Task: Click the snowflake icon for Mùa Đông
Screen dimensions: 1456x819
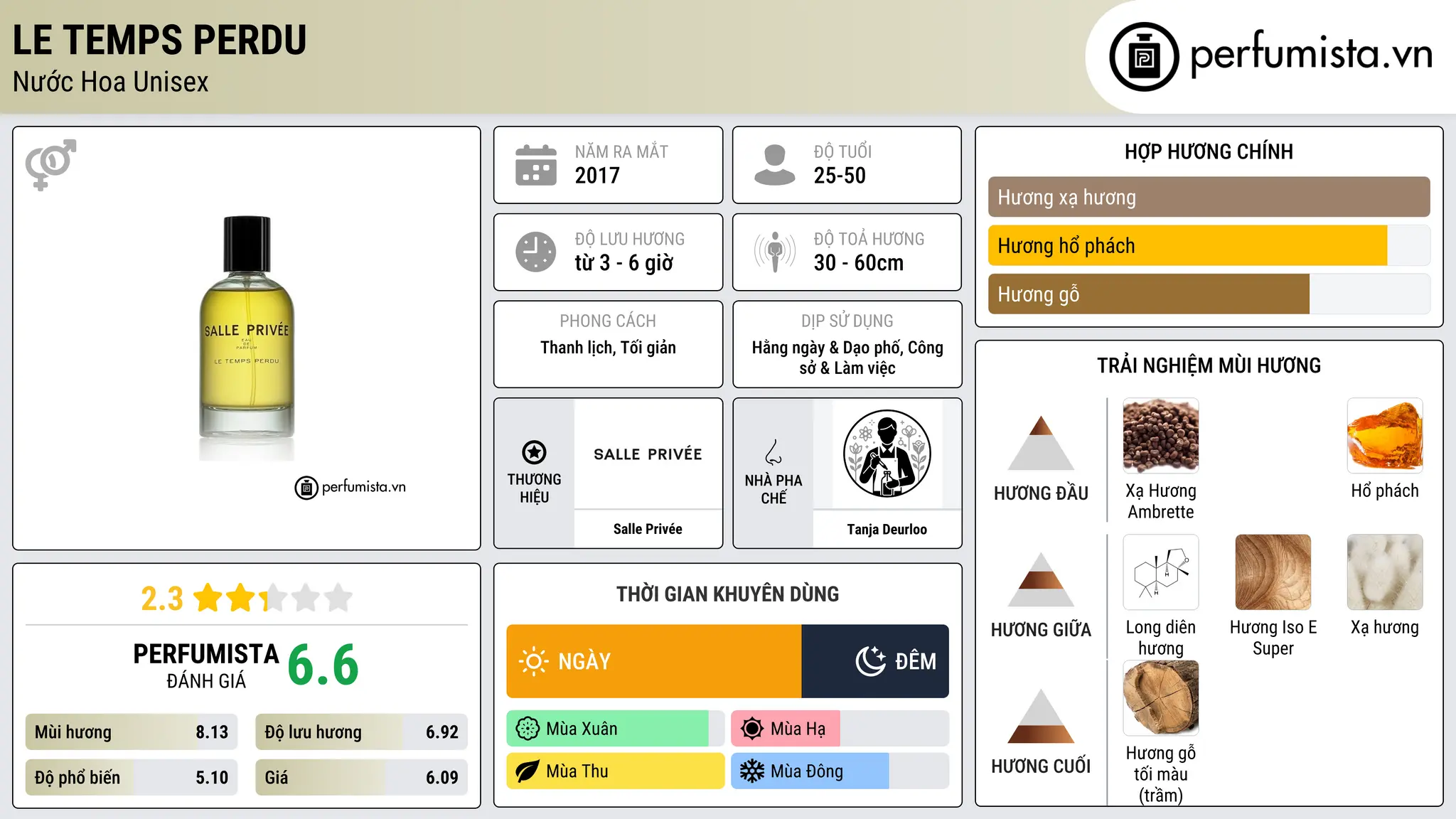Action: tap(752, 771)
